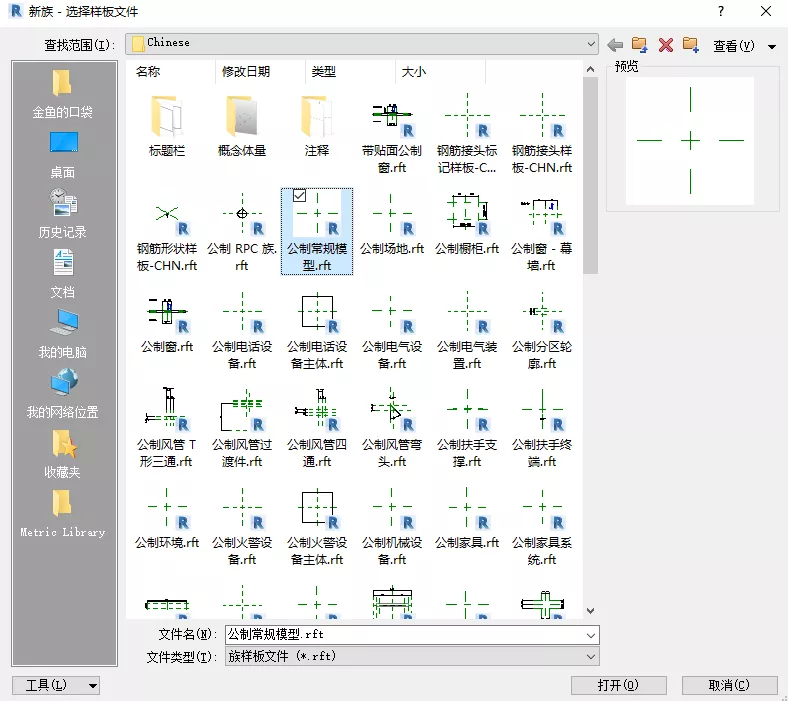Click the Back arrow toolbar icon

click(x=615, y=45)
